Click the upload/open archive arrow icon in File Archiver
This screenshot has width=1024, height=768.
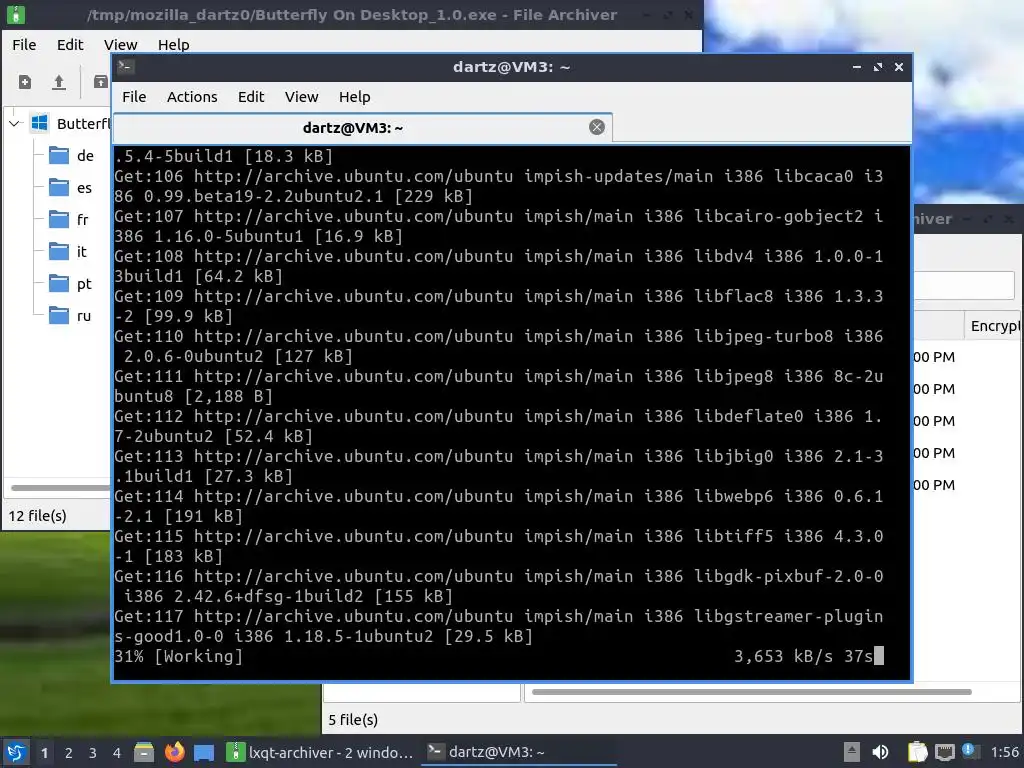point(59,82)
